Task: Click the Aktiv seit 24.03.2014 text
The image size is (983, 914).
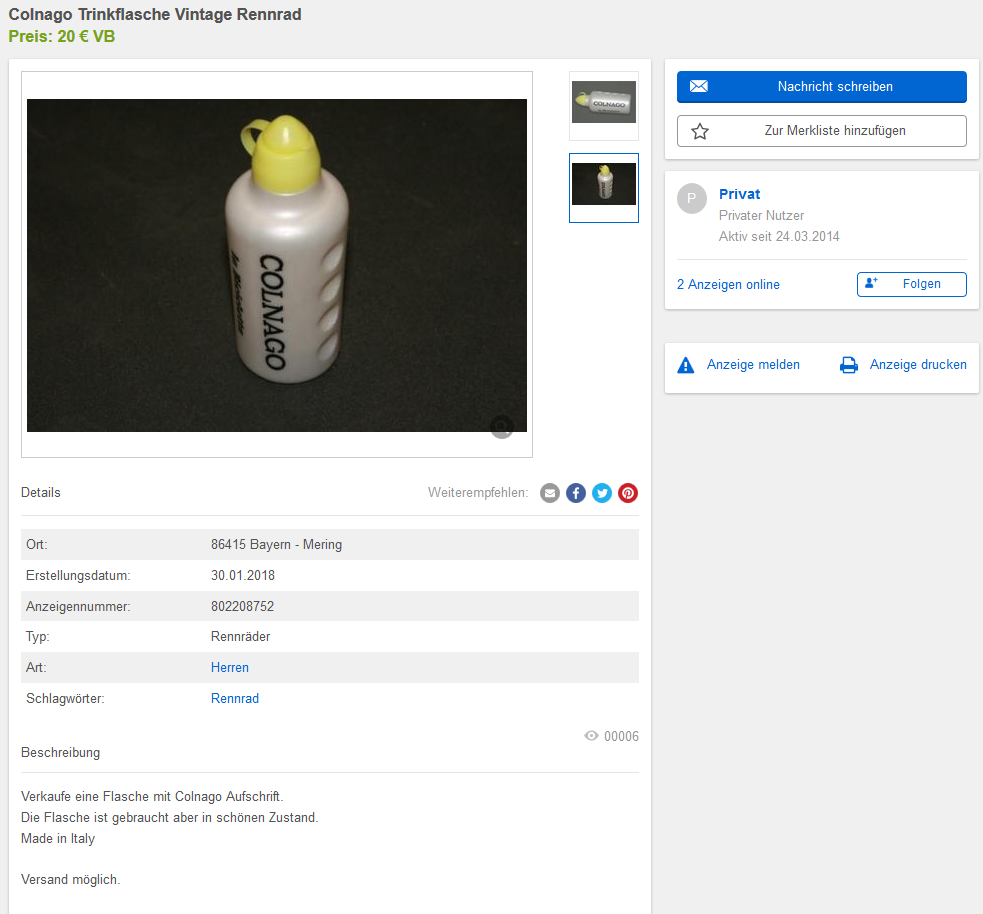Action: [x=779, y=236]
